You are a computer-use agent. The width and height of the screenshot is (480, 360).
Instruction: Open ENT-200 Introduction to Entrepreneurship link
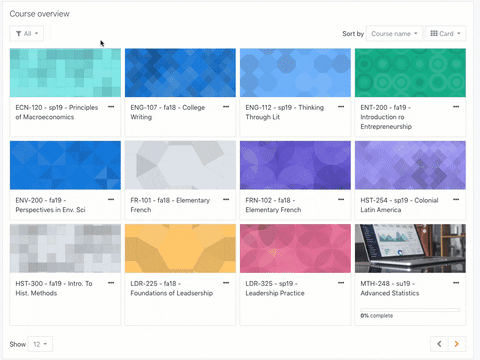pyautogui.click(x=386, y=117)
